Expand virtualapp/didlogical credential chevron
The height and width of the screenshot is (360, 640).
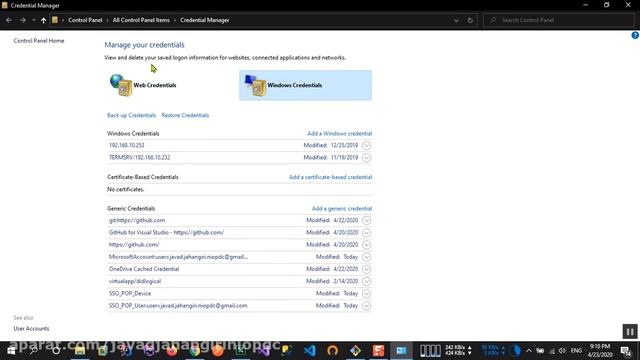click(x=367, y=282)
